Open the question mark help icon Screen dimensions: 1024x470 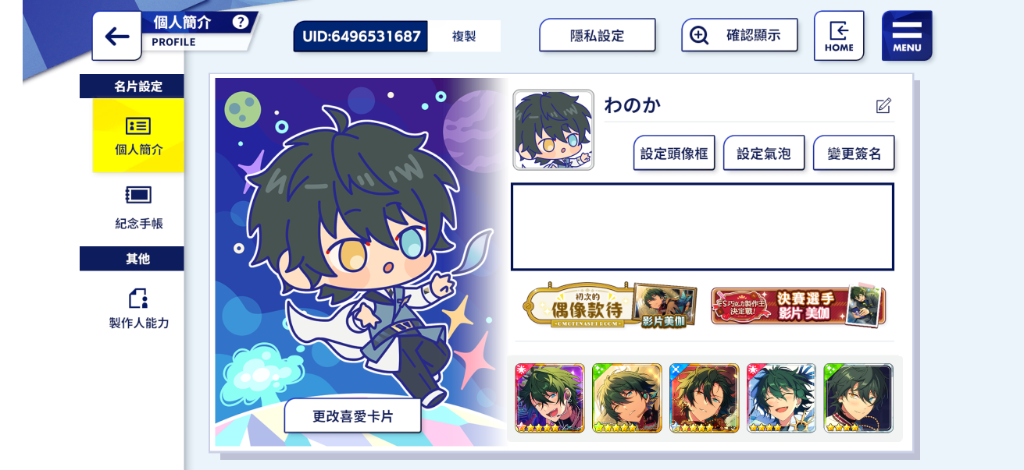click(240, 22)
